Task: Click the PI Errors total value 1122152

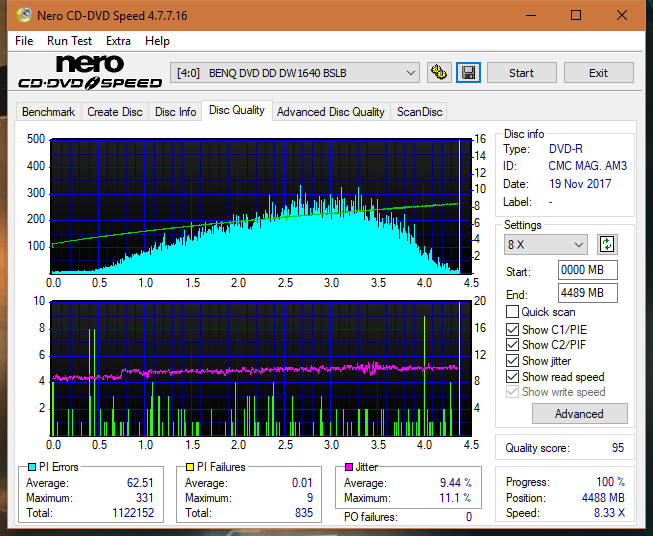Action: pyautogui.click(x=133, y=513)
